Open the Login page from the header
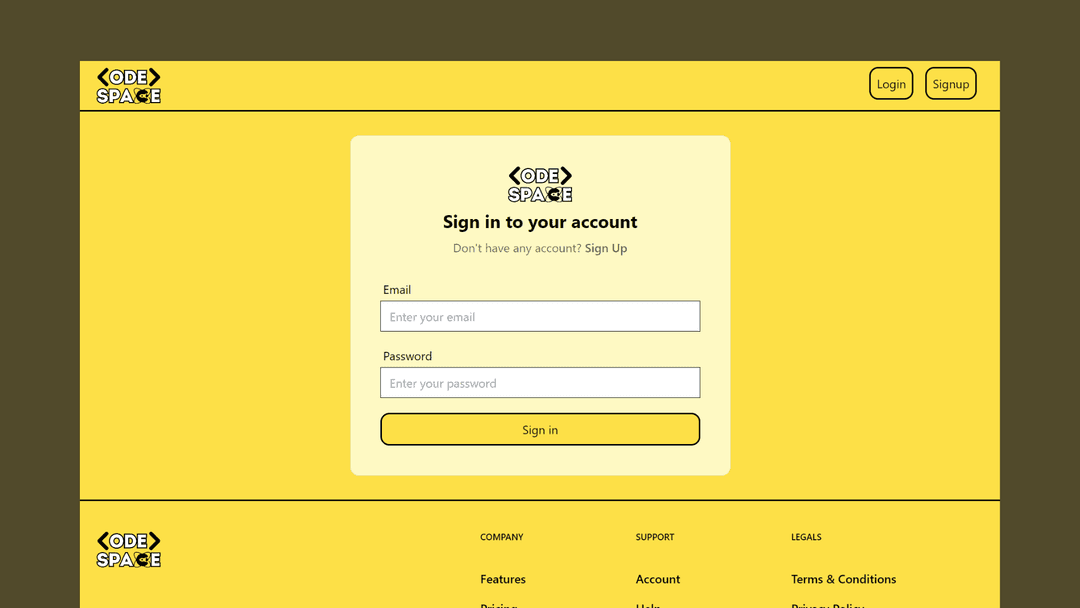The image size is (1080, 608). 891,84
